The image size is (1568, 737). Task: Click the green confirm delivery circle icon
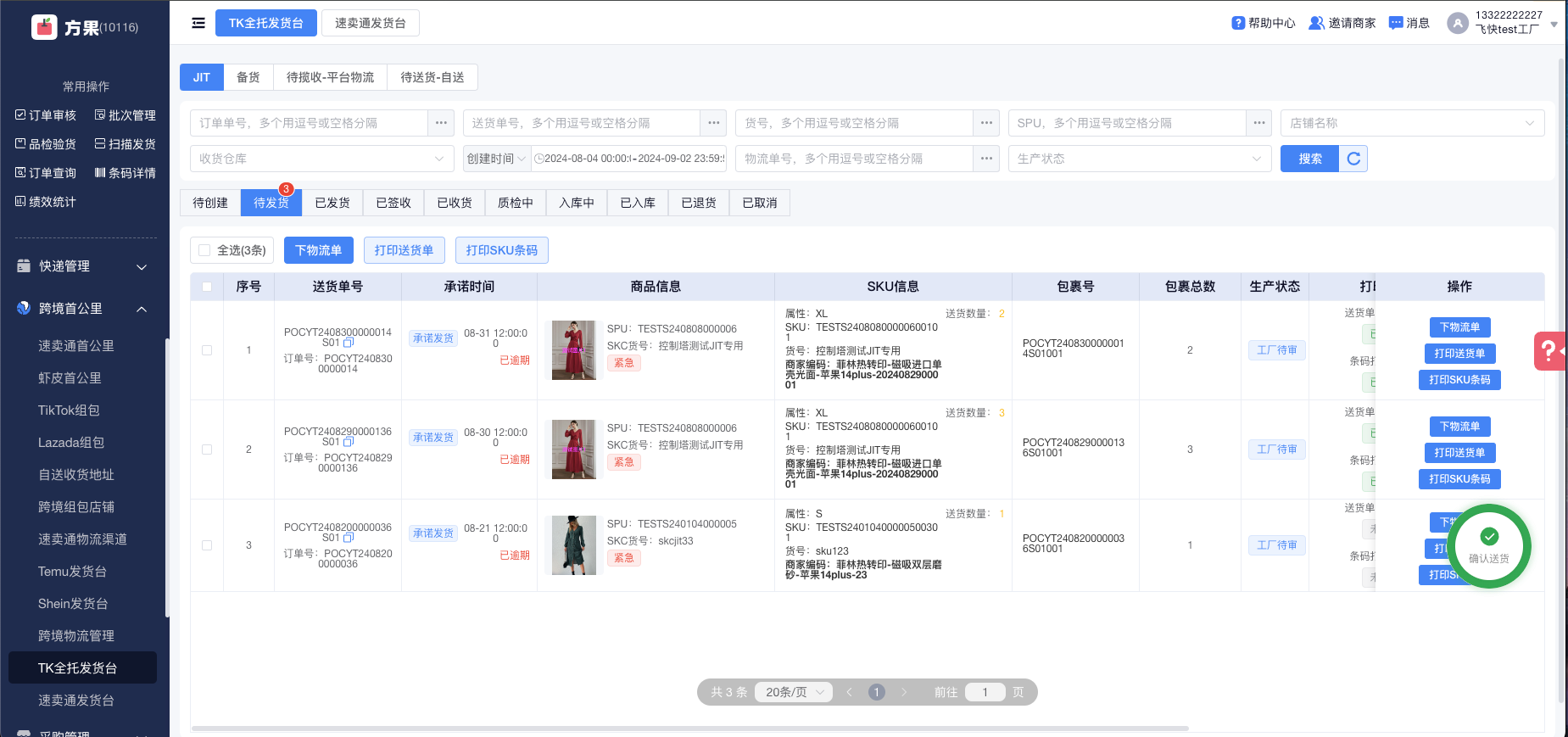coord(1489,537)
